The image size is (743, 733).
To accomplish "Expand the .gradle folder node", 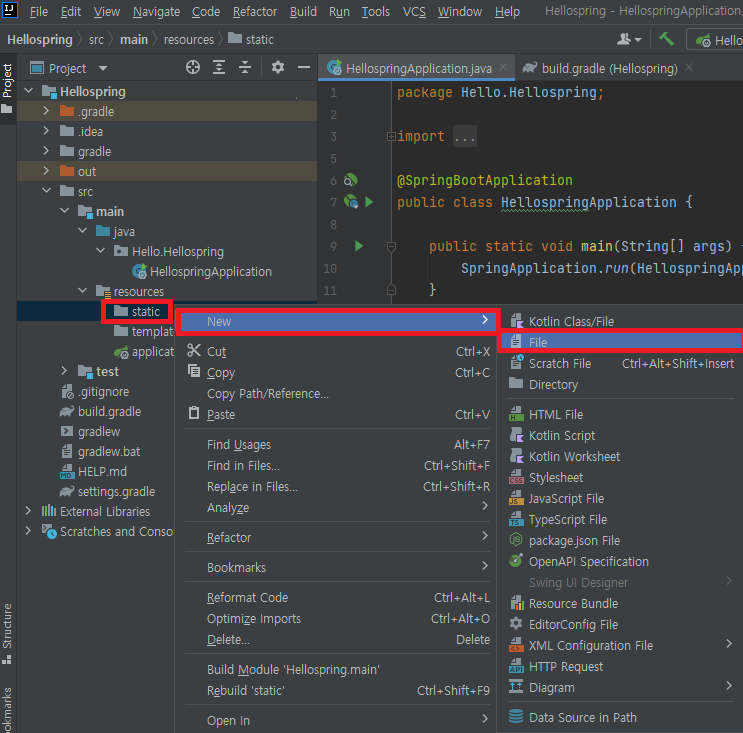I will point(46,111).
